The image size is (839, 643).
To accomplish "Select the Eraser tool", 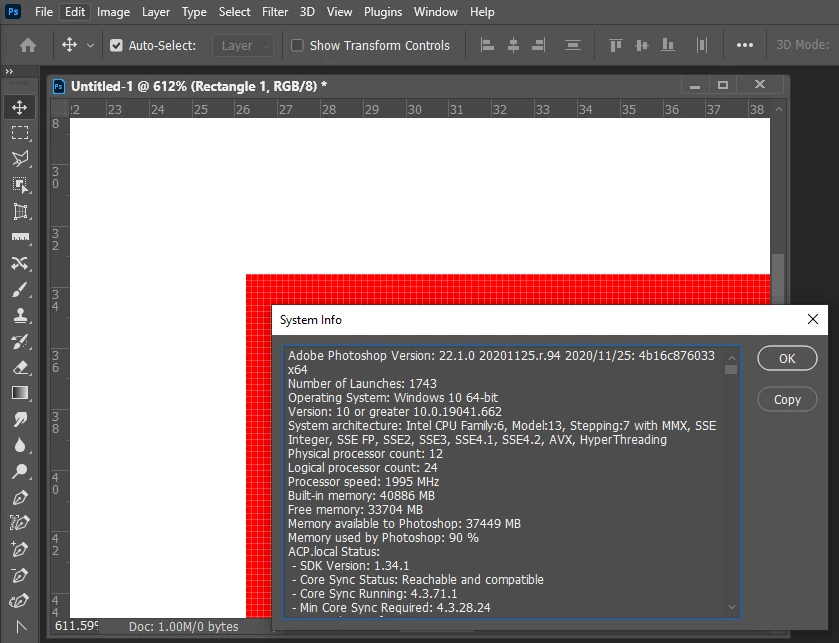I will [x=20, y=368].
